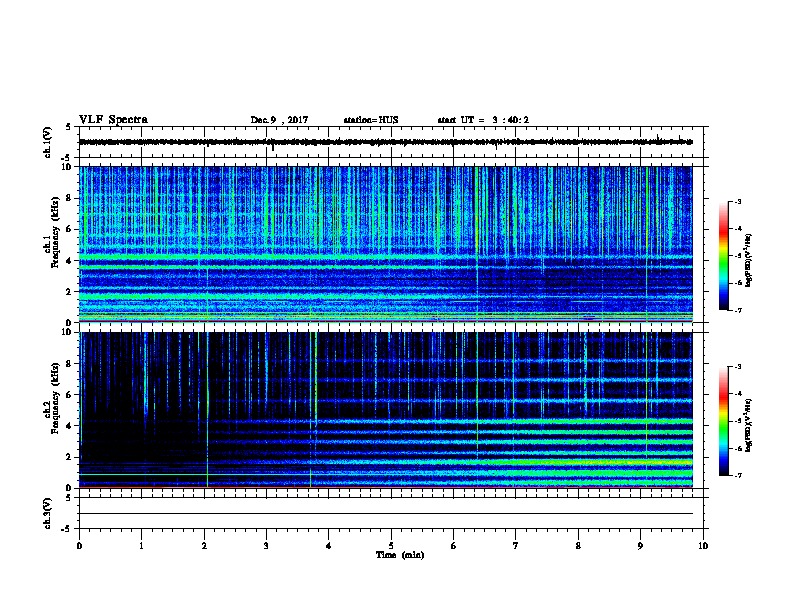
Task: Click time axis tick label '7'
Action: (516, 546)
